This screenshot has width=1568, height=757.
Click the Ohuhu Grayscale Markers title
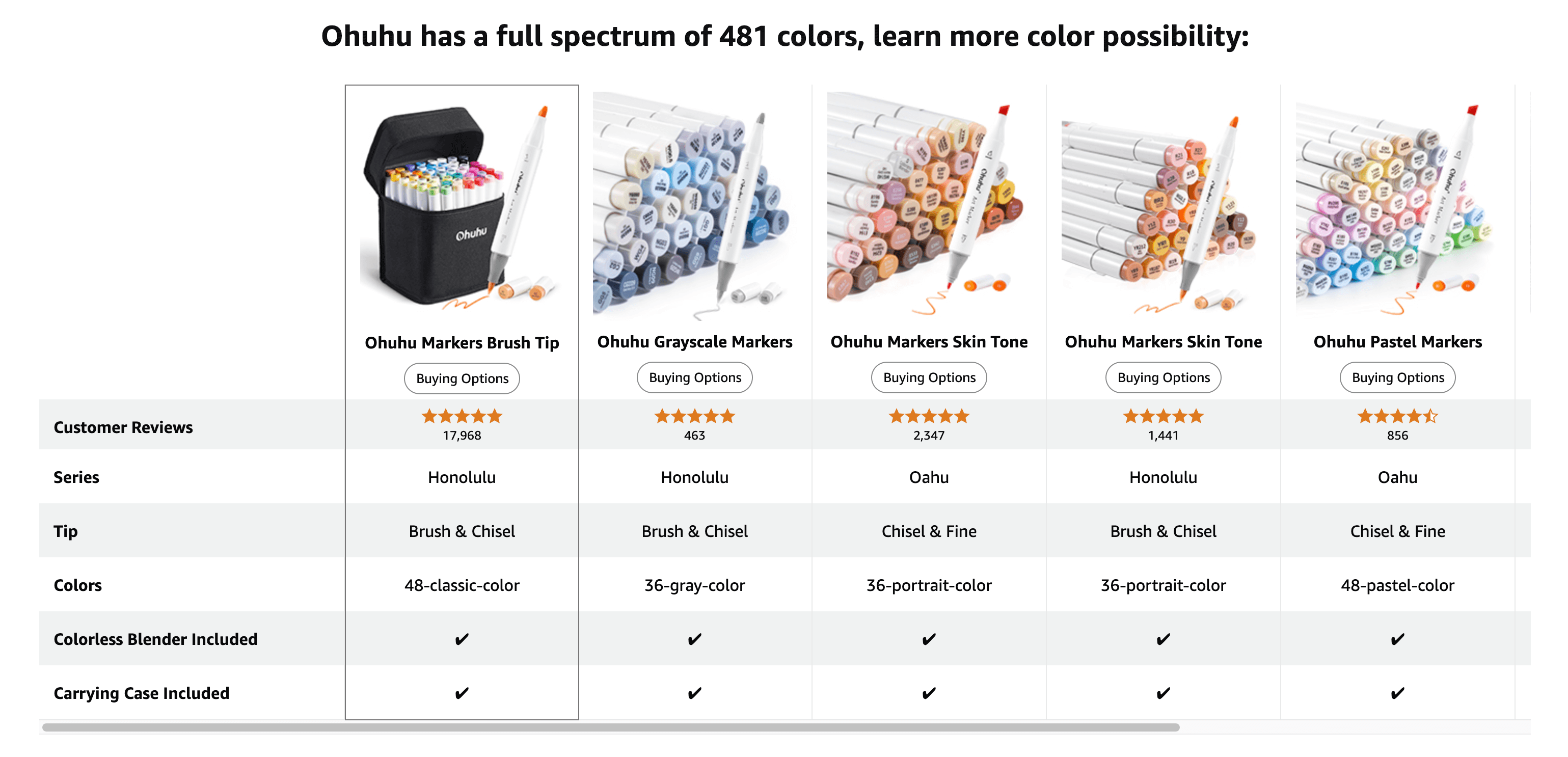(694, 342)
